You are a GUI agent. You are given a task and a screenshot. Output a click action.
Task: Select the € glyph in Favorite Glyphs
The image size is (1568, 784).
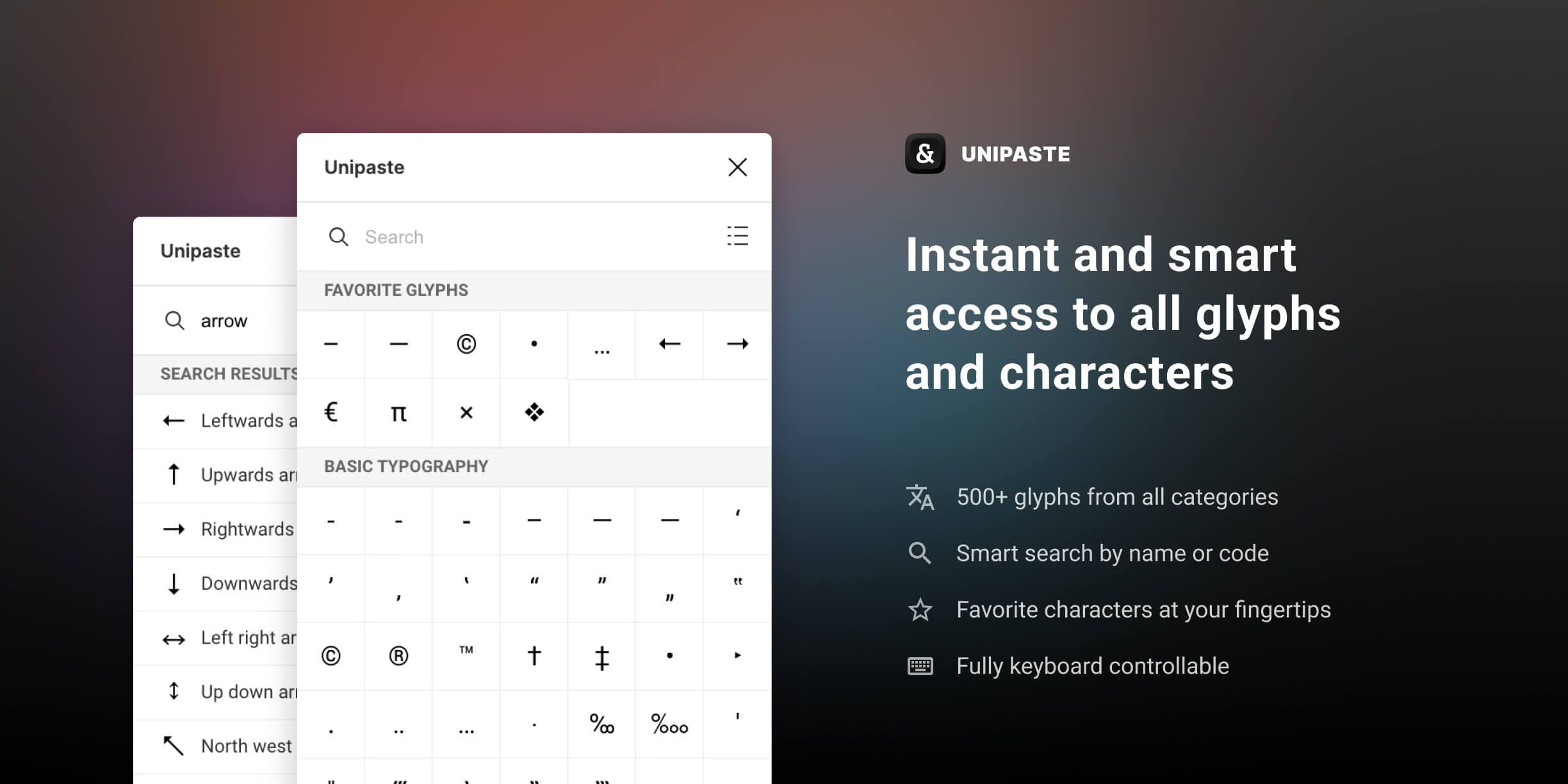(331, 413)
